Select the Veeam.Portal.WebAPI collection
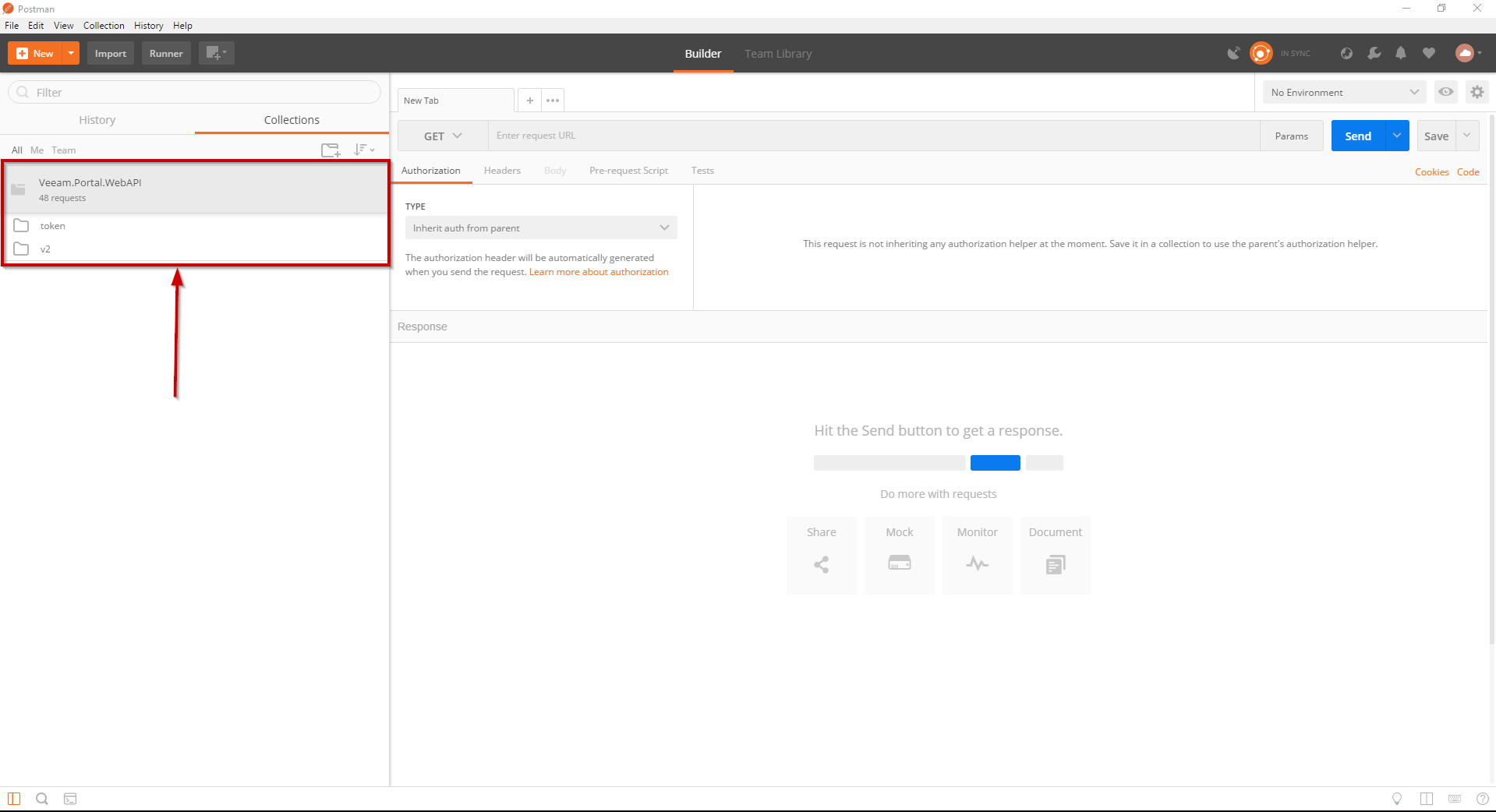This screenshot has height=812, width=1496. 195,189
